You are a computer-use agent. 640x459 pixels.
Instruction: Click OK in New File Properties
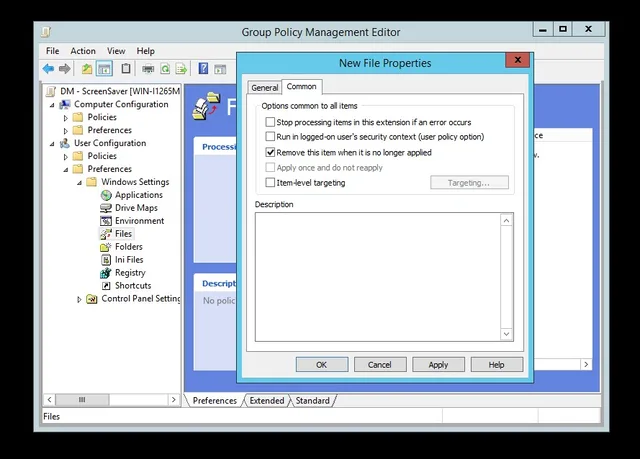322,365
